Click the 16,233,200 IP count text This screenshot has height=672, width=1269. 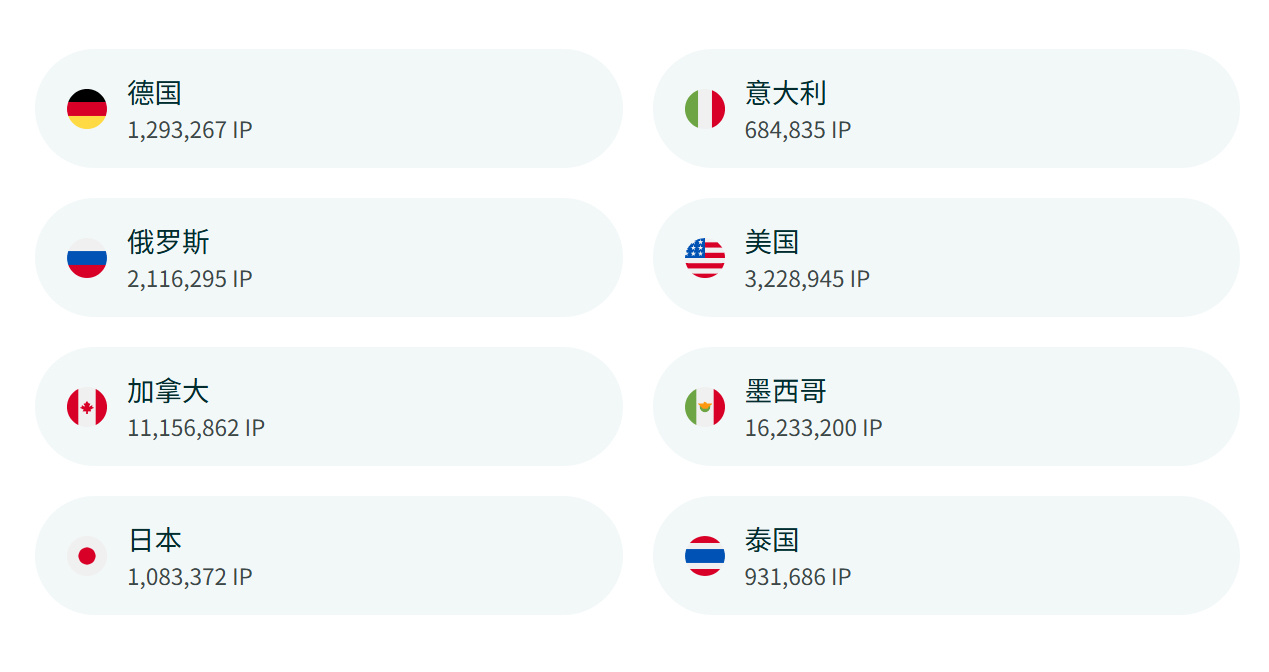pyautogui.click(x=814, y=428)
